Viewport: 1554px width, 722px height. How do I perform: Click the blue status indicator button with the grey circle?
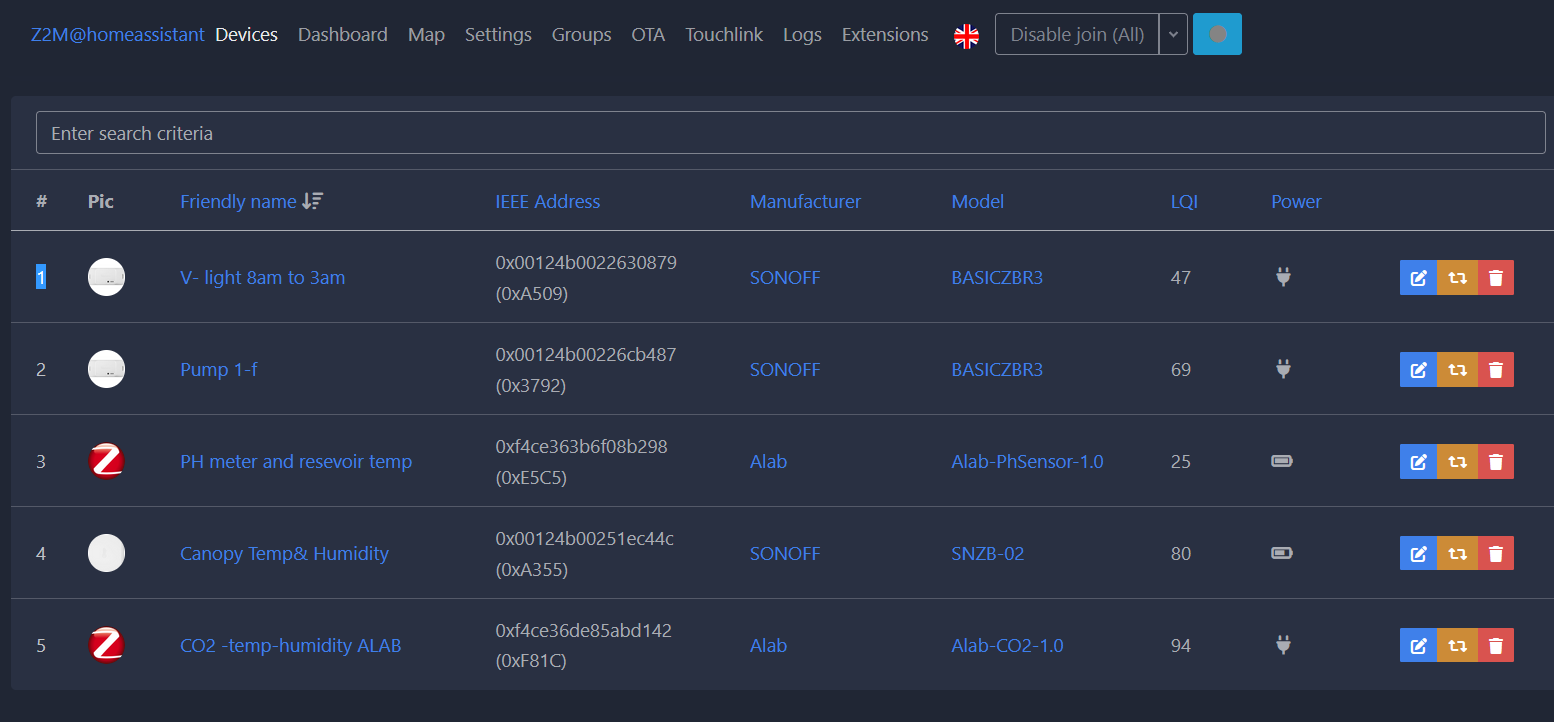1217,34
